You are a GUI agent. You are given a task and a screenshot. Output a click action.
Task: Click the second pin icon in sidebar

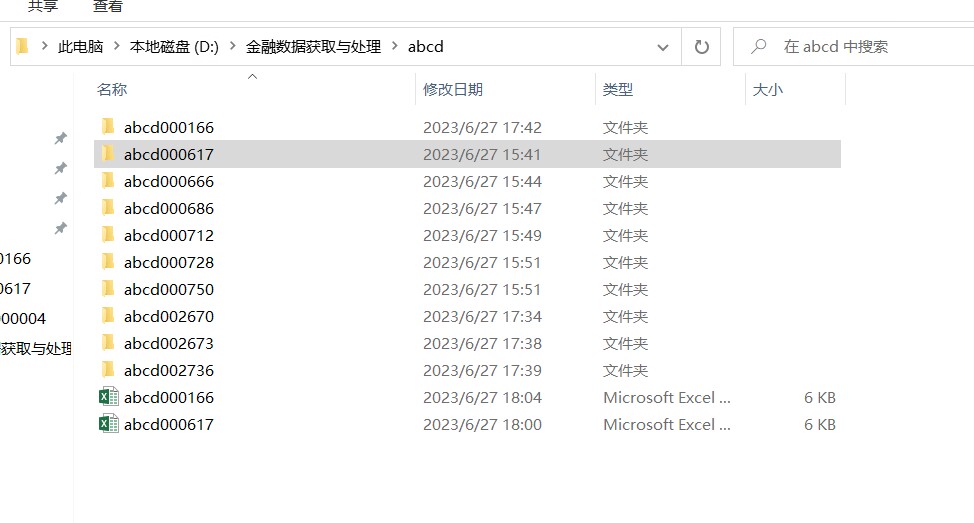pyautogui.click(x=60, y=168)
